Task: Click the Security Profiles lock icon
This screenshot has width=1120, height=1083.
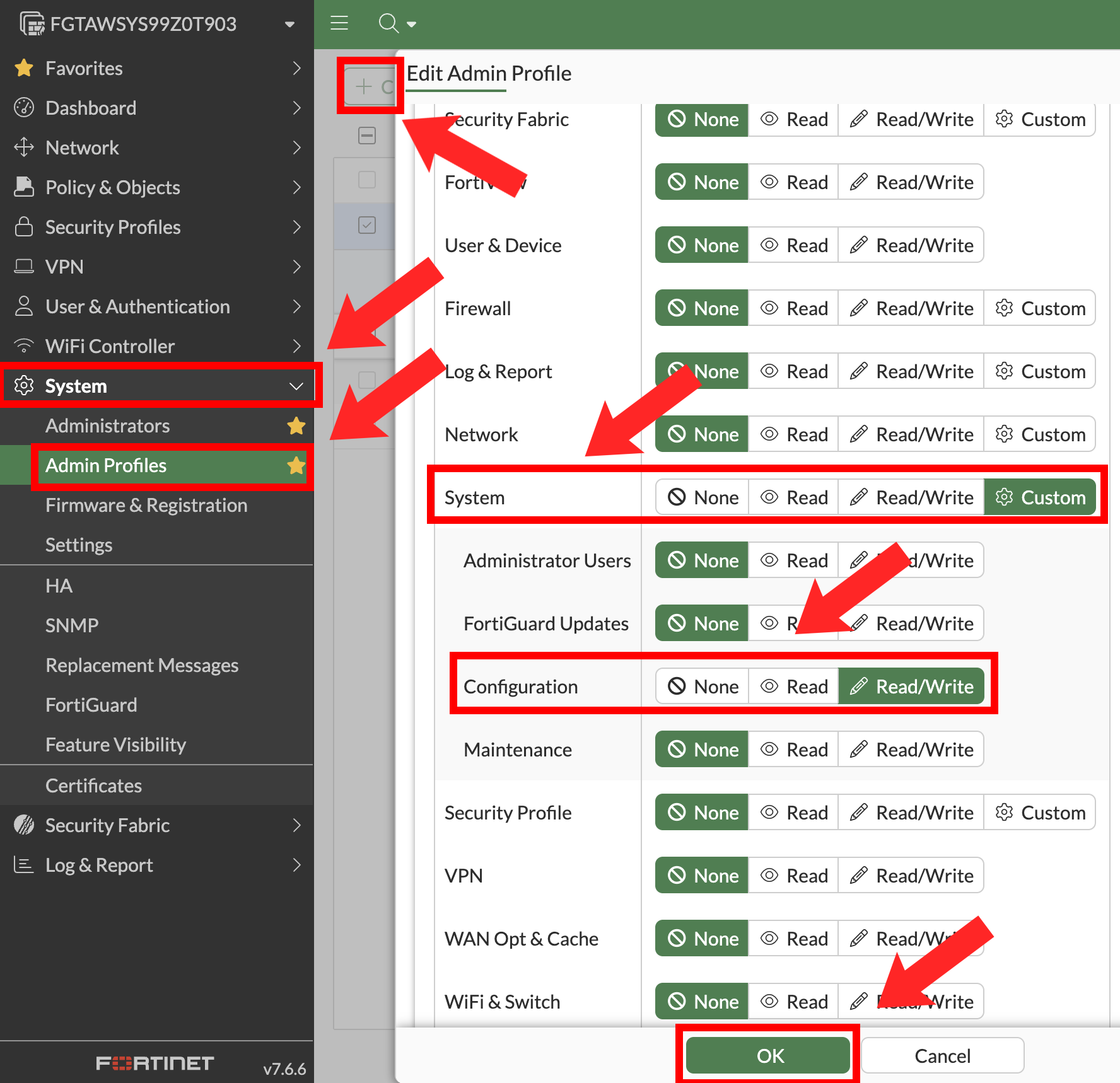Action: click(x=24, y=227)
